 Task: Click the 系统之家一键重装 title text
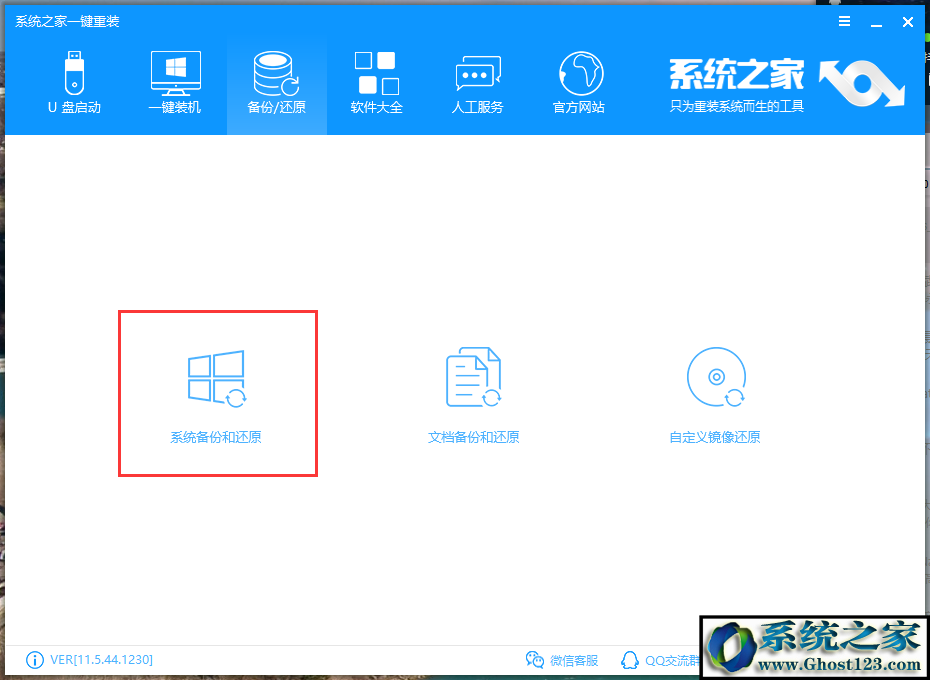pos(67,22)
